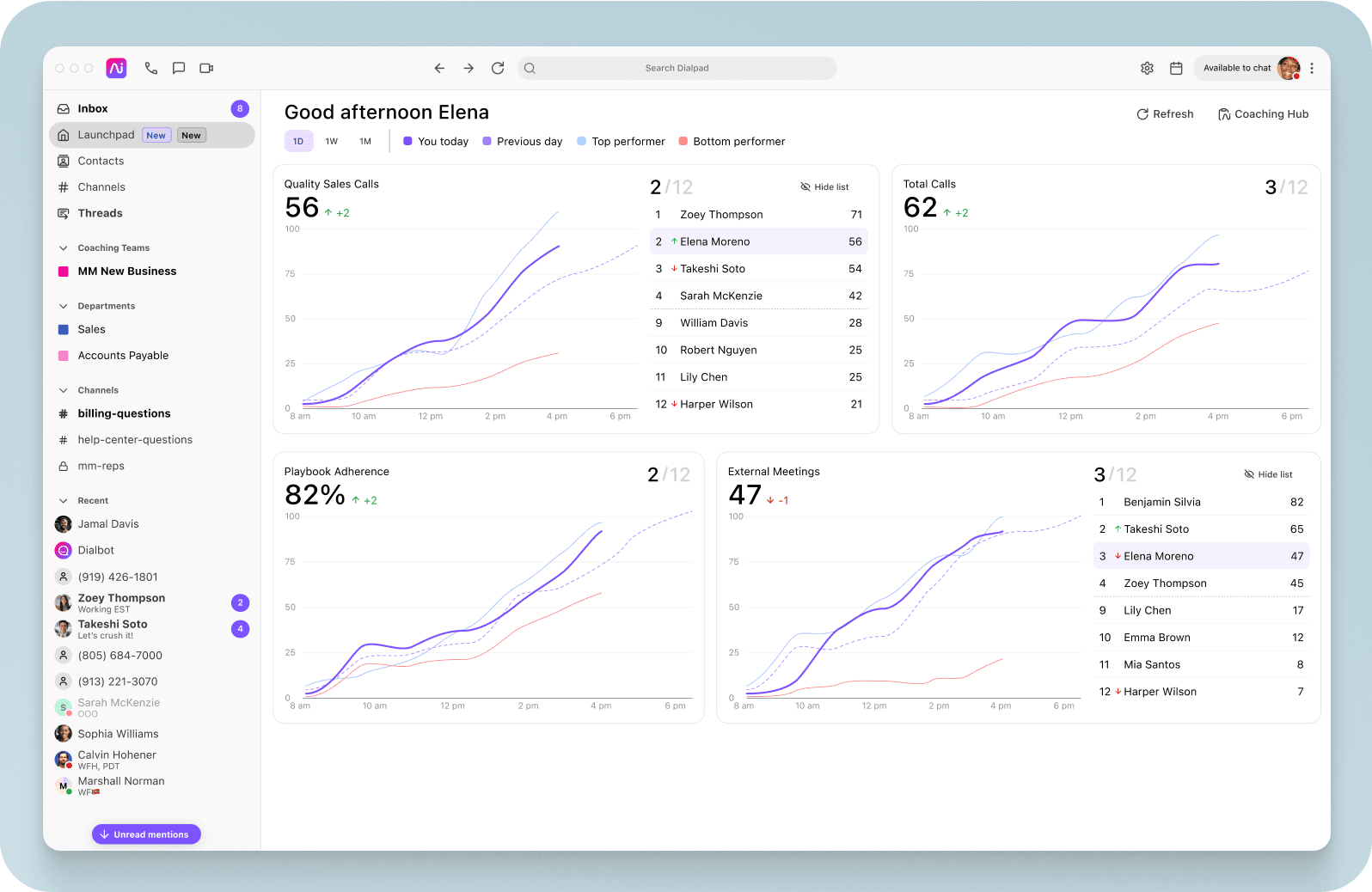Screen dimensions: 1372x892
Task: Open the new message chat icon
Action: coord(179,68)
